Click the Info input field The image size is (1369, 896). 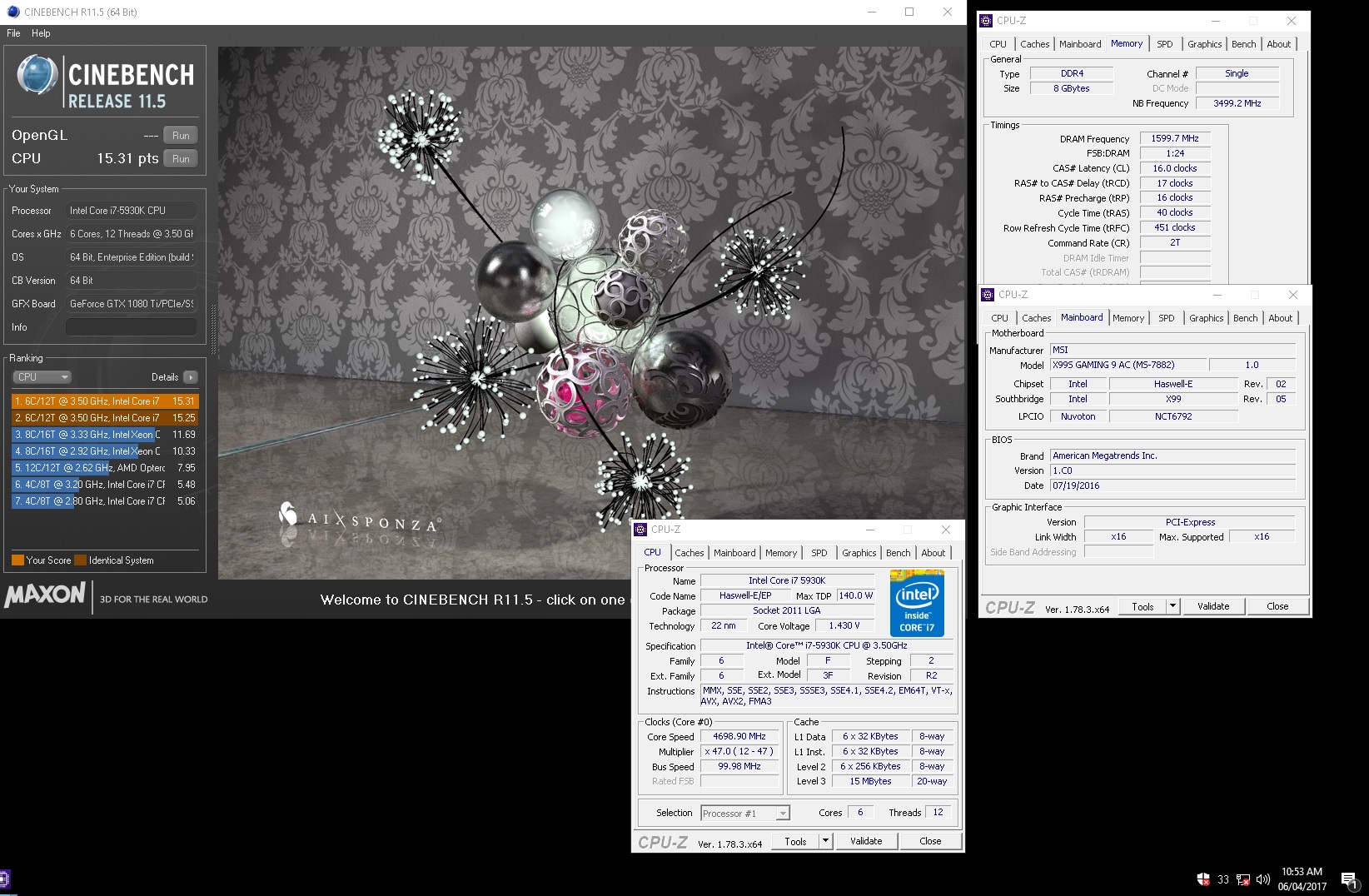coord(131,327)
